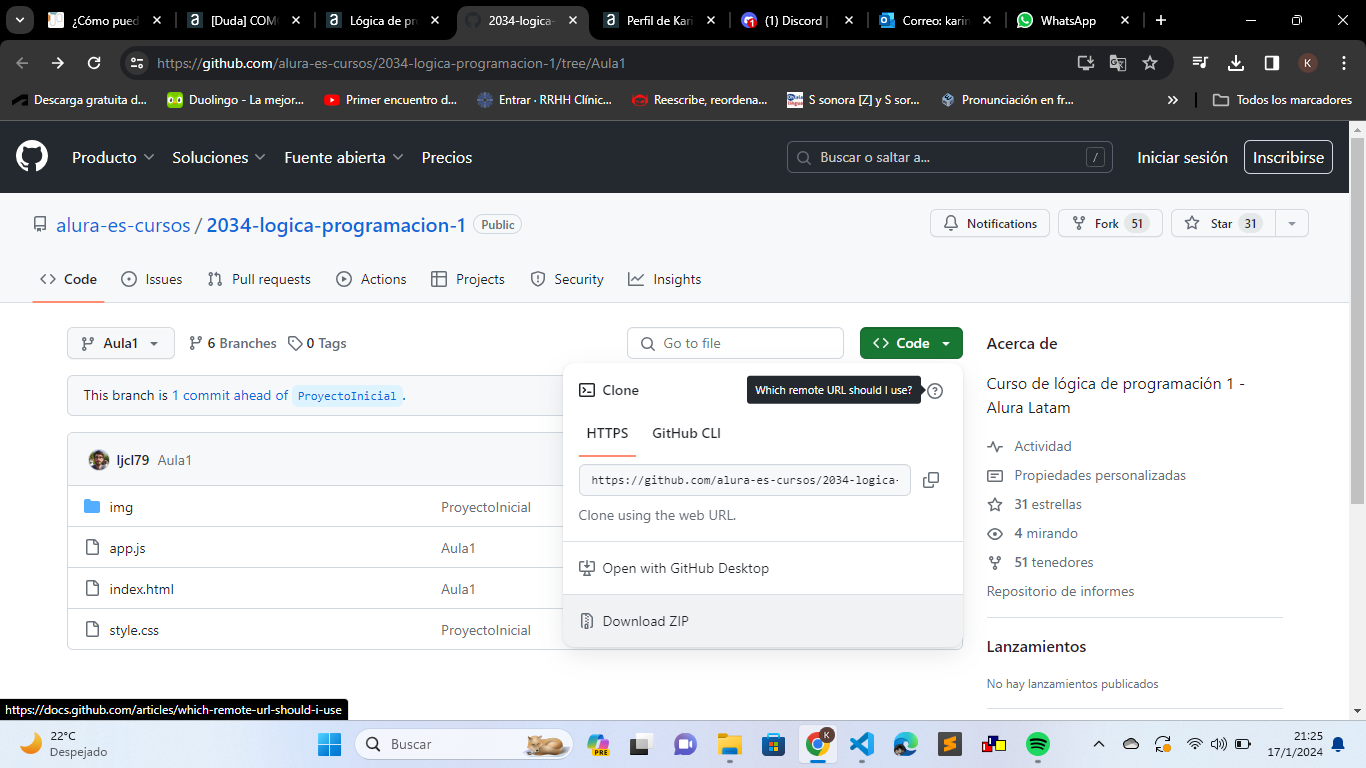1366x768 pixels.
Task: Expand the Producto navigation menu
Action: tap(113, 157)
